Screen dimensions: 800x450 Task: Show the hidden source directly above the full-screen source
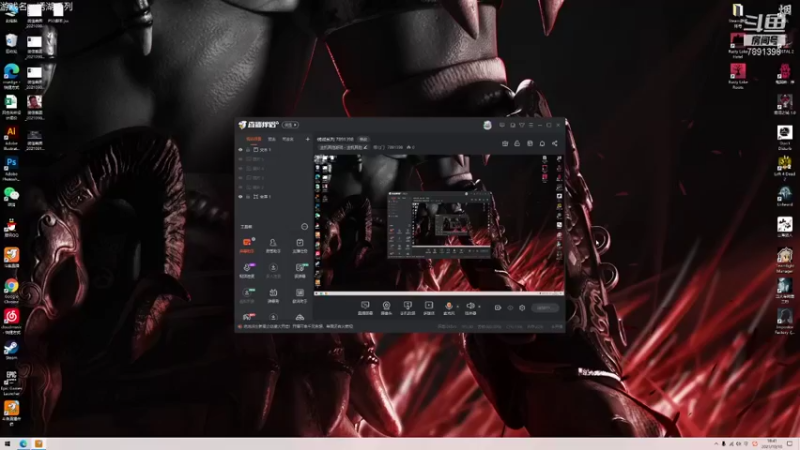tap(240, 187)
